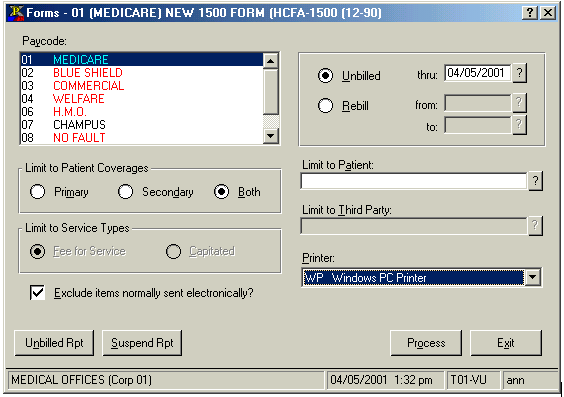
Task: Click the thru date field 04/05/2001
Action: click(x=478, y=73)
